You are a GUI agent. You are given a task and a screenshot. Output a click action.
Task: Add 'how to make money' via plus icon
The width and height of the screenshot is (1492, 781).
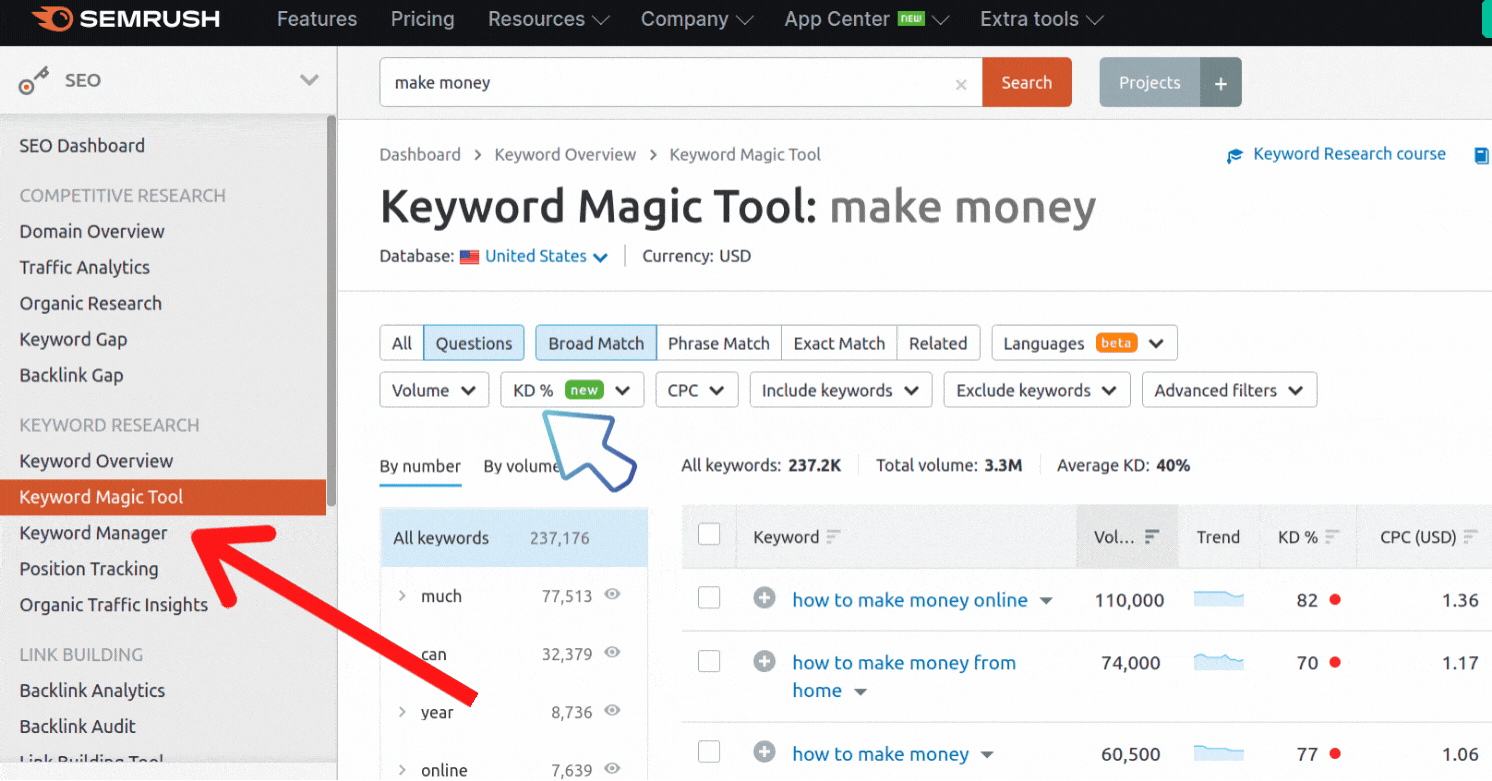[765, 753]
